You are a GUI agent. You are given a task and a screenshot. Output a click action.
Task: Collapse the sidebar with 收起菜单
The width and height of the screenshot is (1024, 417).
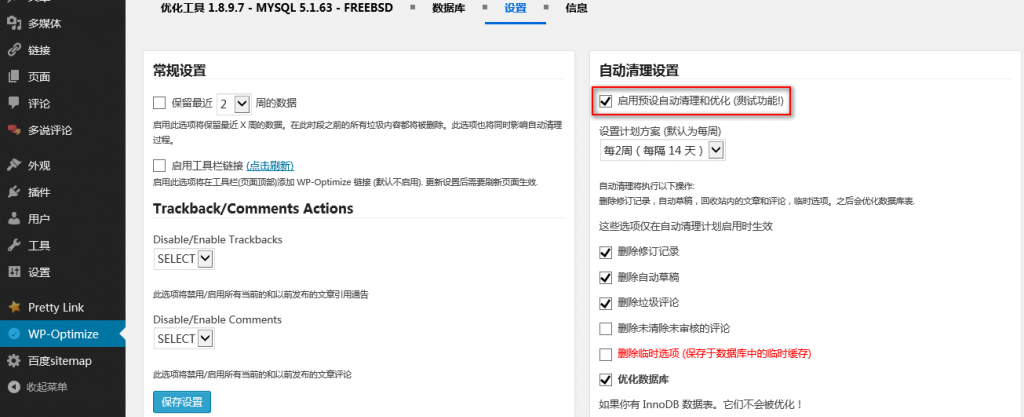click(46, 387)
